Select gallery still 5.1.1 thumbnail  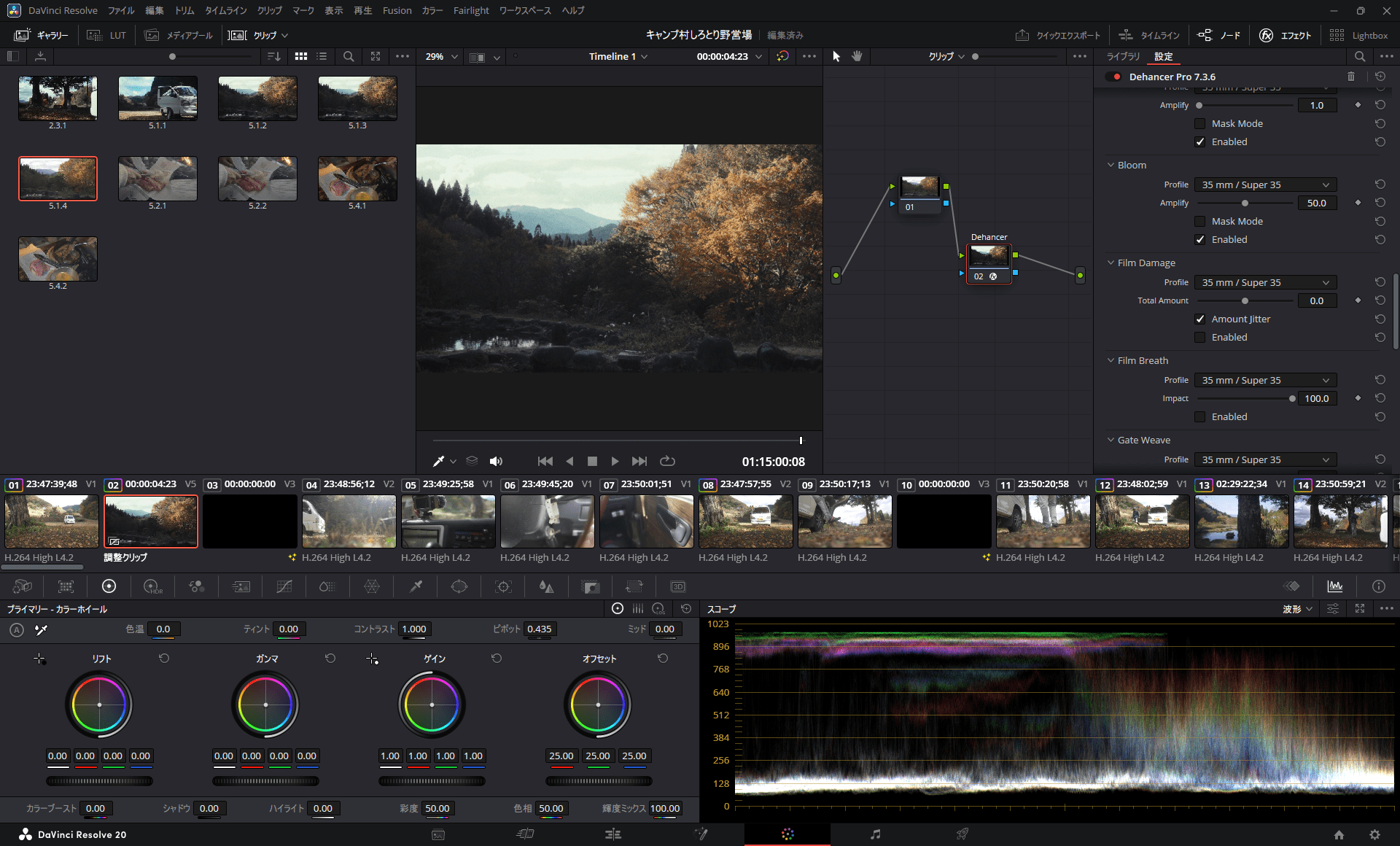coord(157,98)
